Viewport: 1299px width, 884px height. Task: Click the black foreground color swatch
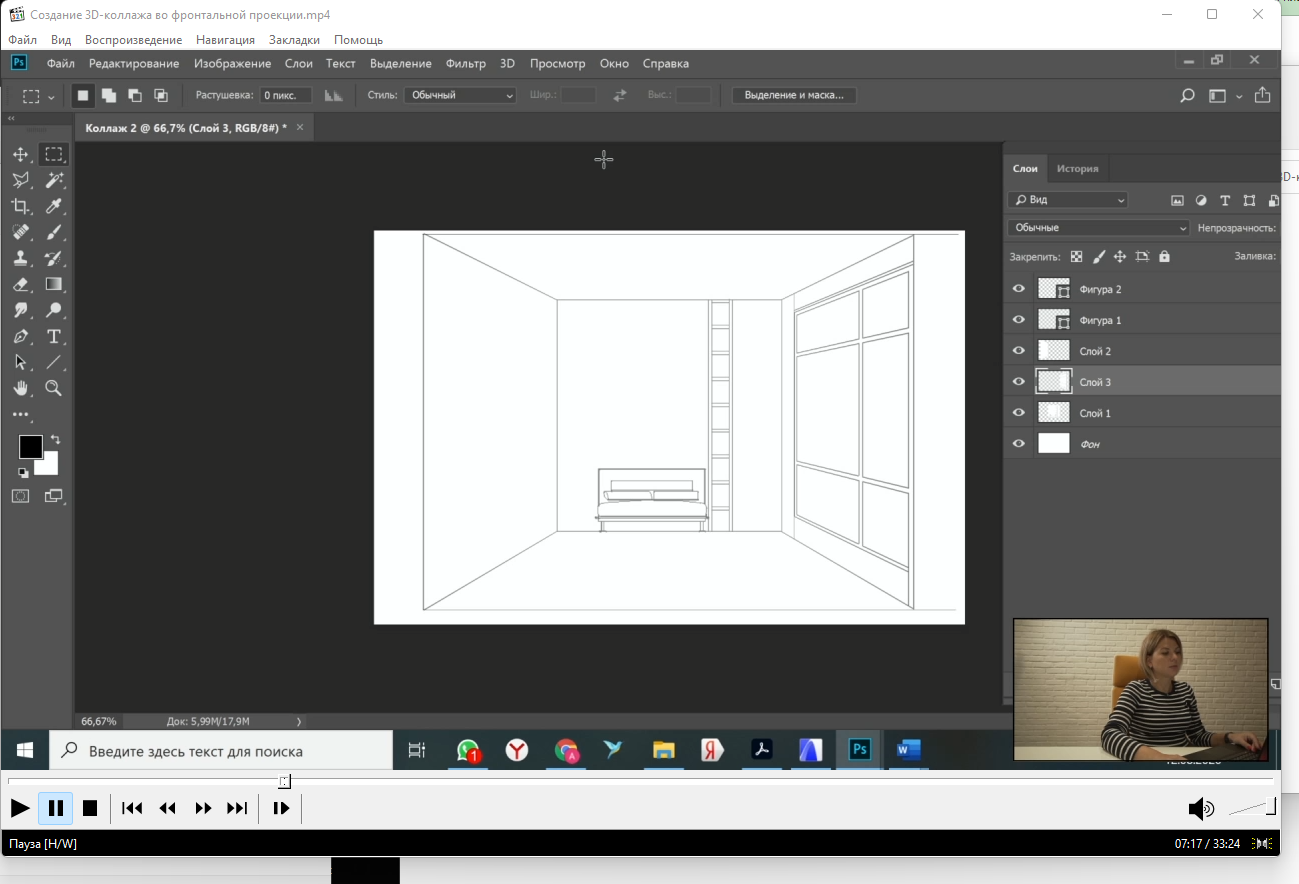pyautogui.click(x=30, y=447)
